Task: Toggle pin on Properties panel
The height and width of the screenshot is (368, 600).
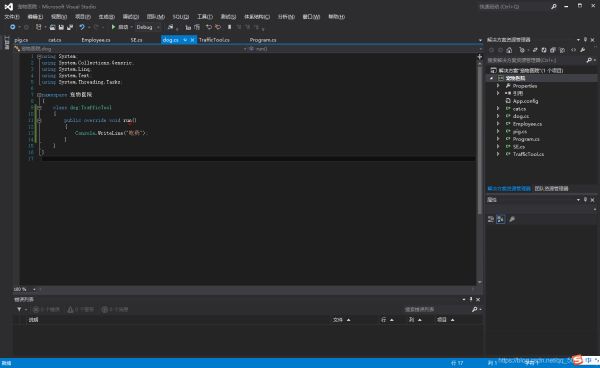Action: pos(585,200)
